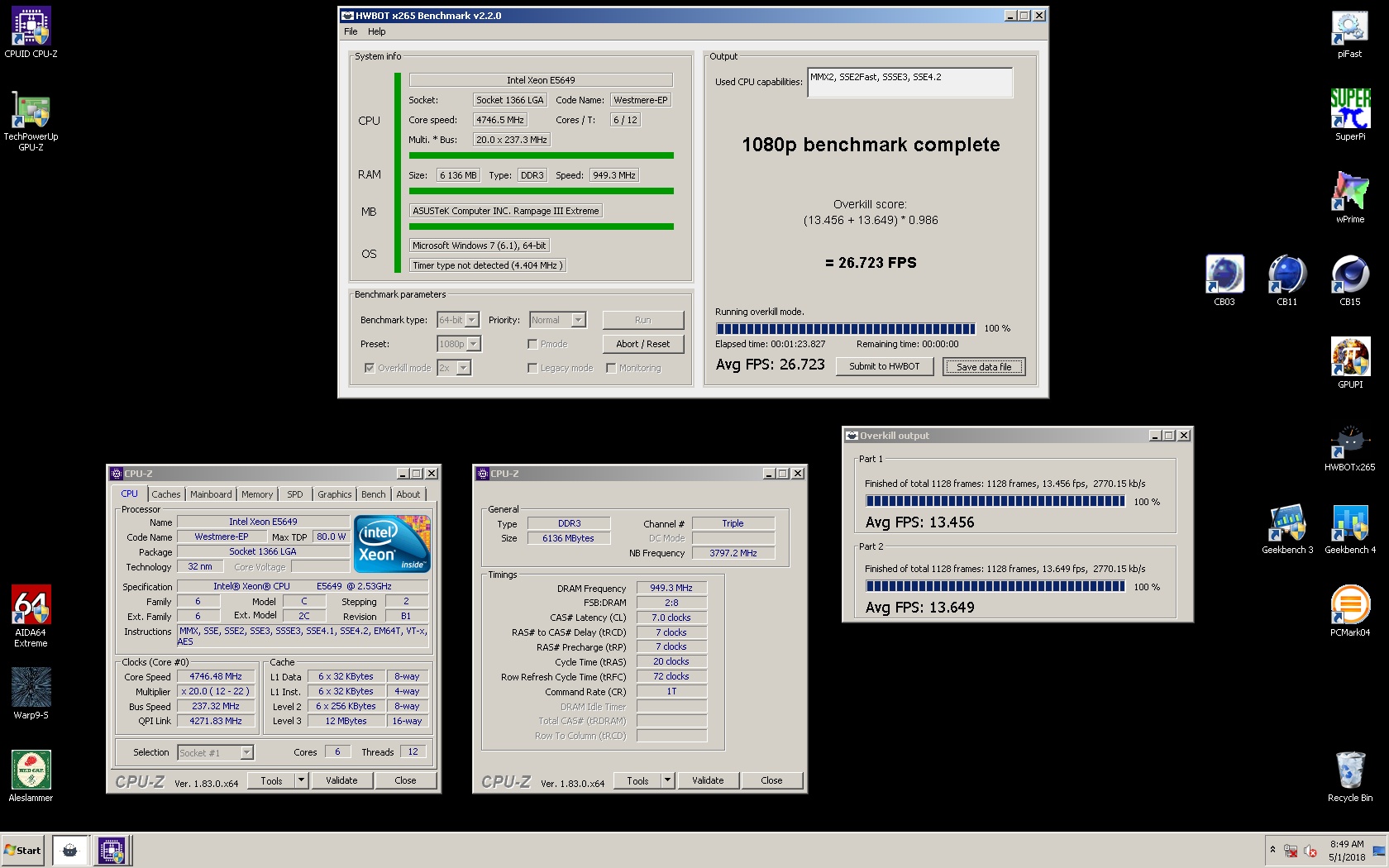1389x868 pixels.
Task: Switch to the About tab in CPU-Z
Action: [x=408, y=494]
